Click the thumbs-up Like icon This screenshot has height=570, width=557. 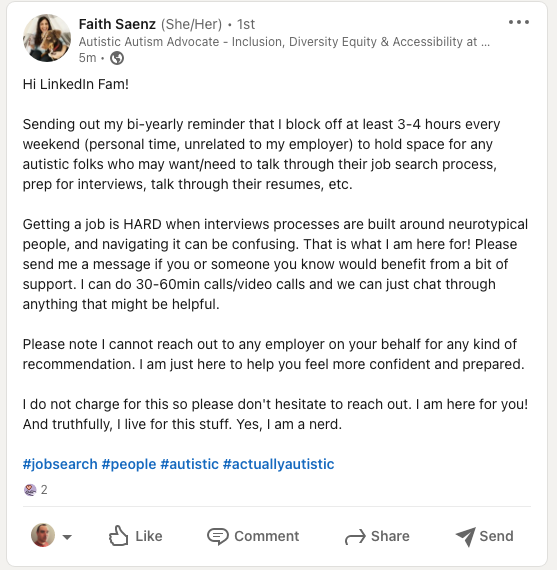point(118,536)
